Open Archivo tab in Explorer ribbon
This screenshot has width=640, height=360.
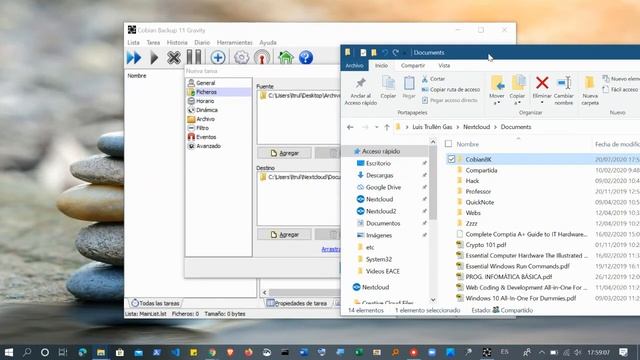coord(354,65)
